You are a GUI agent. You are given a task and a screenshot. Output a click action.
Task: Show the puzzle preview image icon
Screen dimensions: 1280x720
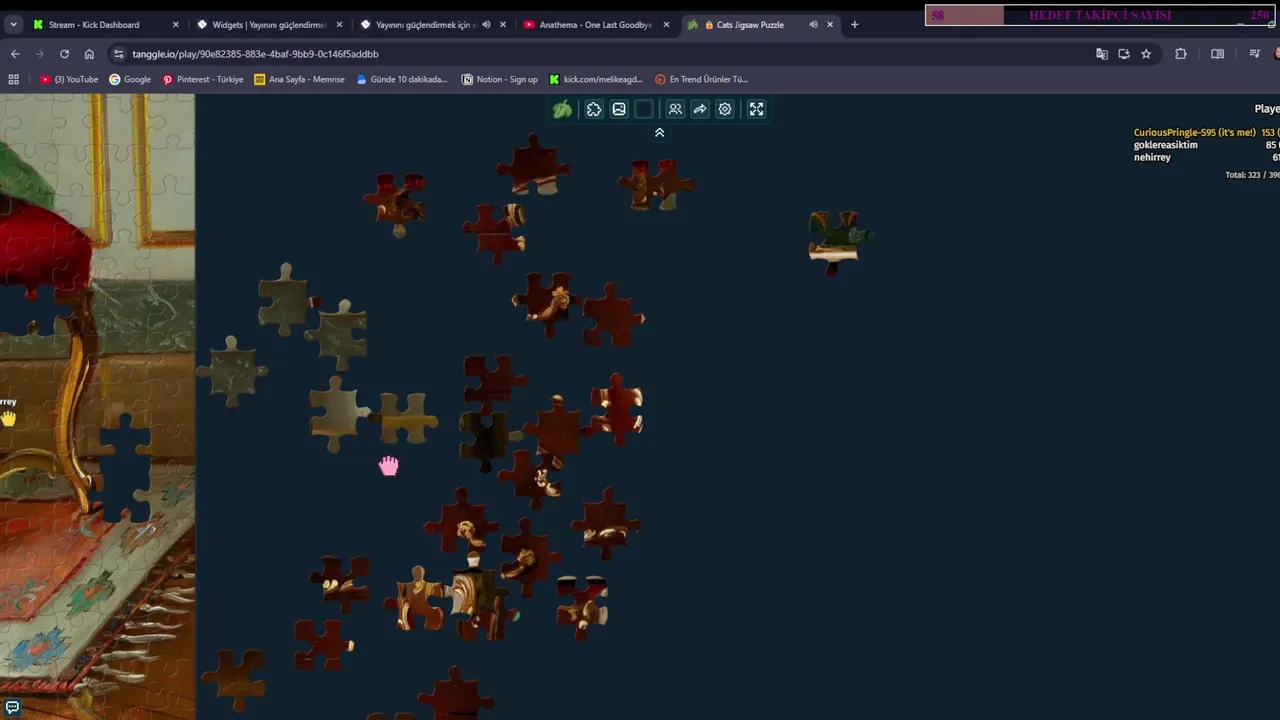tap(619, 109)
